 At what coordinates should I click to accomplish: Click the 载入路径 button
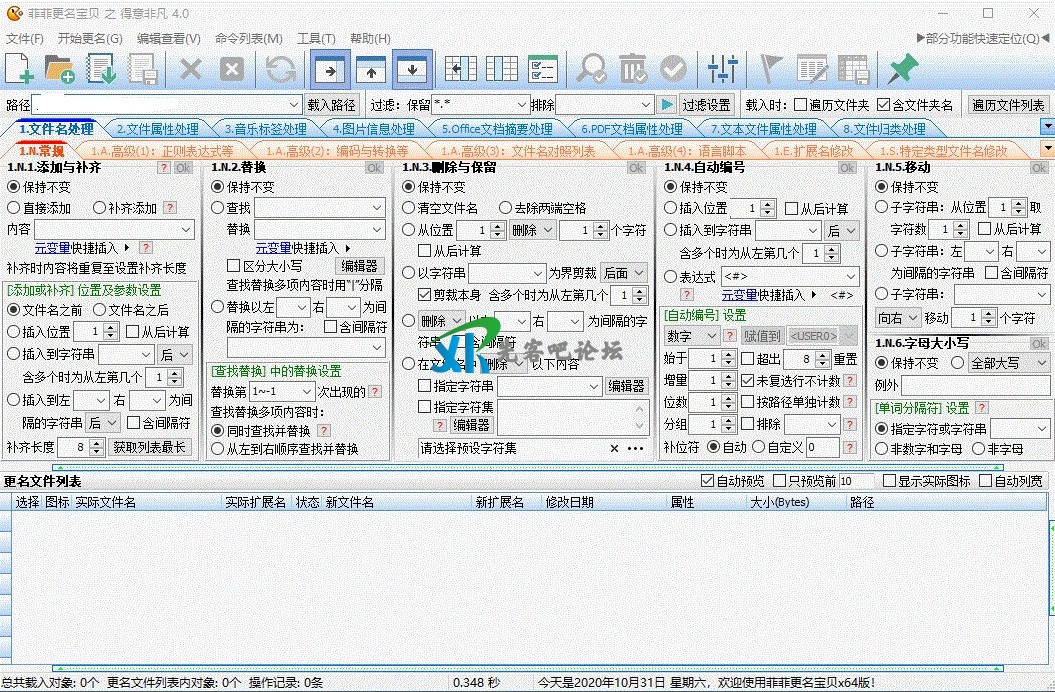point(332,105)
